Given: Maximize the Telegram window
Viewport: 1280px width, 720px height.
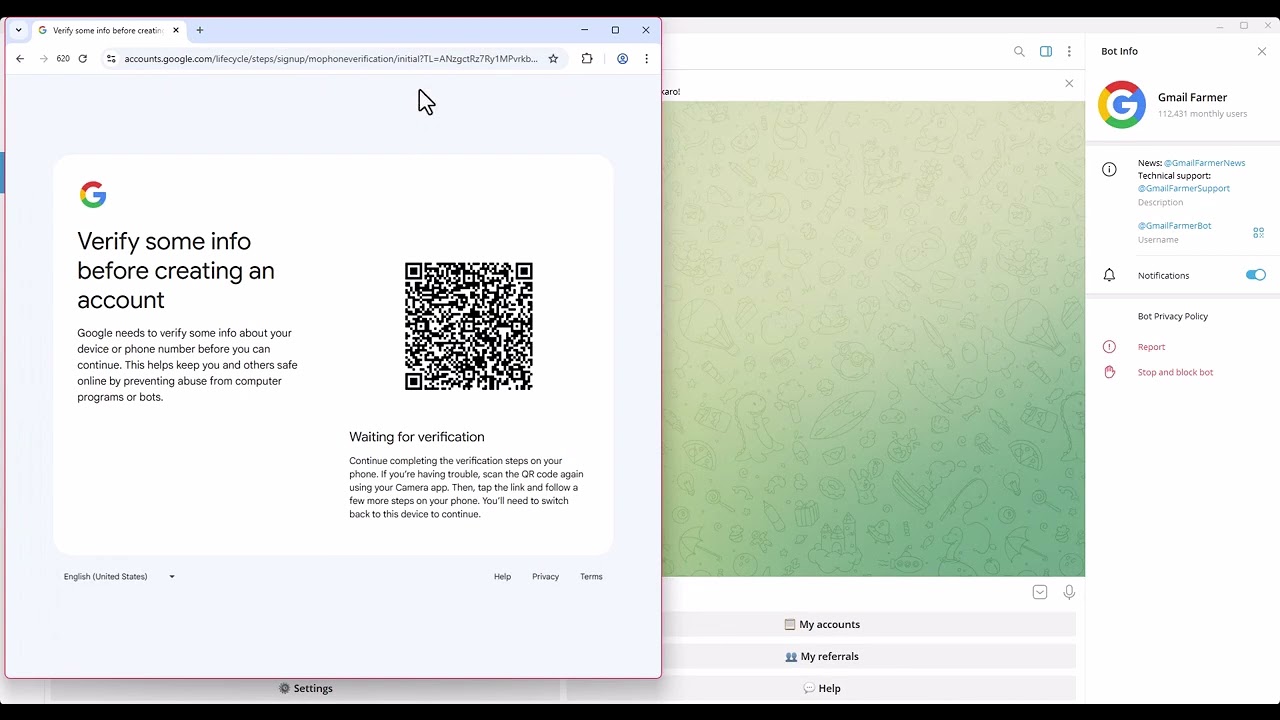Looking at the screenshot, I should click(1244, 26).
